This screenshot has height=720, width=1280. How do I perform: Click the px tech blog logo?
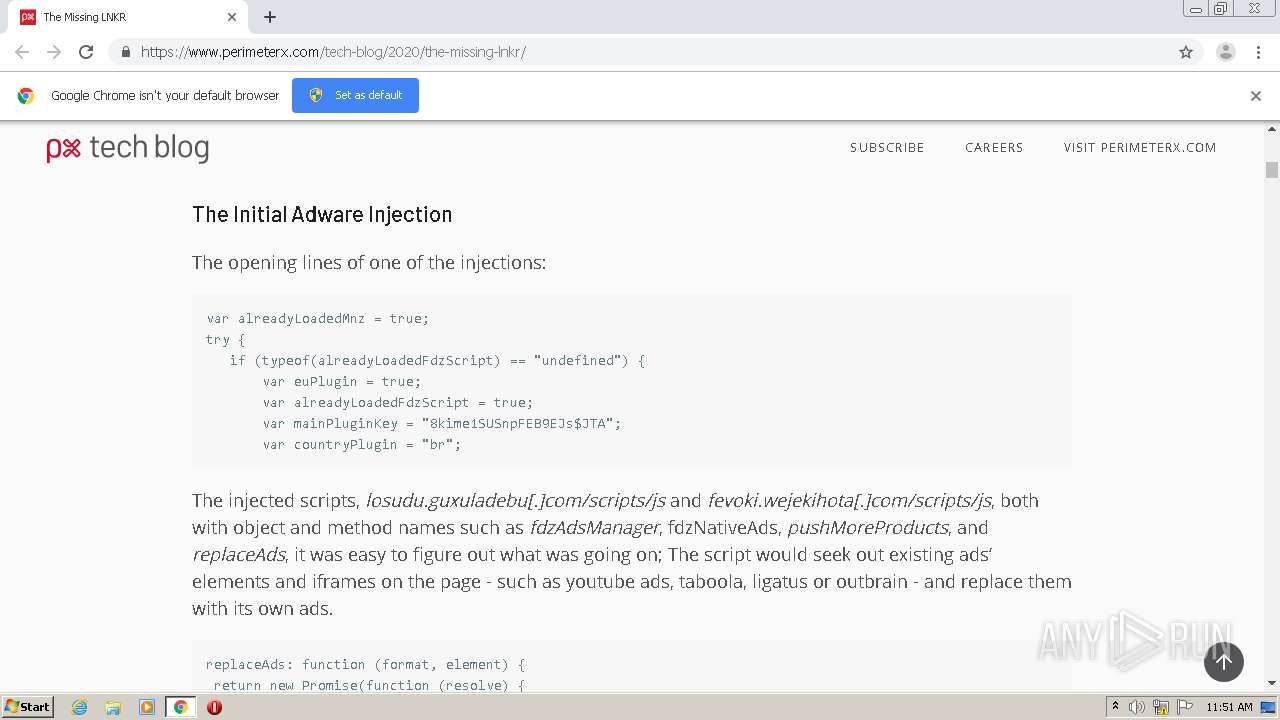point(128,148)
